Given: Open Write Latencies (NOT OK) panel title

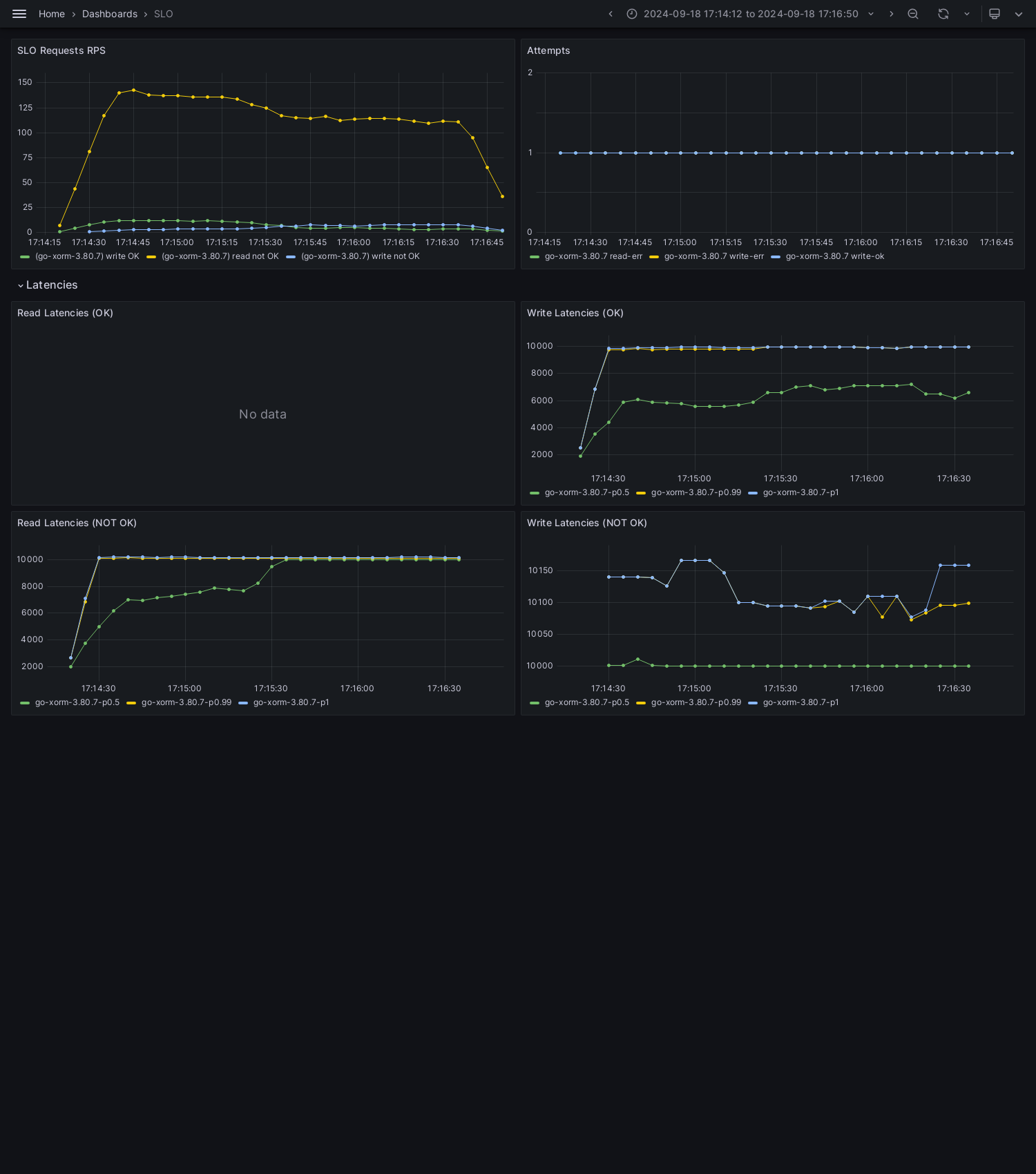Looking at the screenshot, I should [587, 523].
